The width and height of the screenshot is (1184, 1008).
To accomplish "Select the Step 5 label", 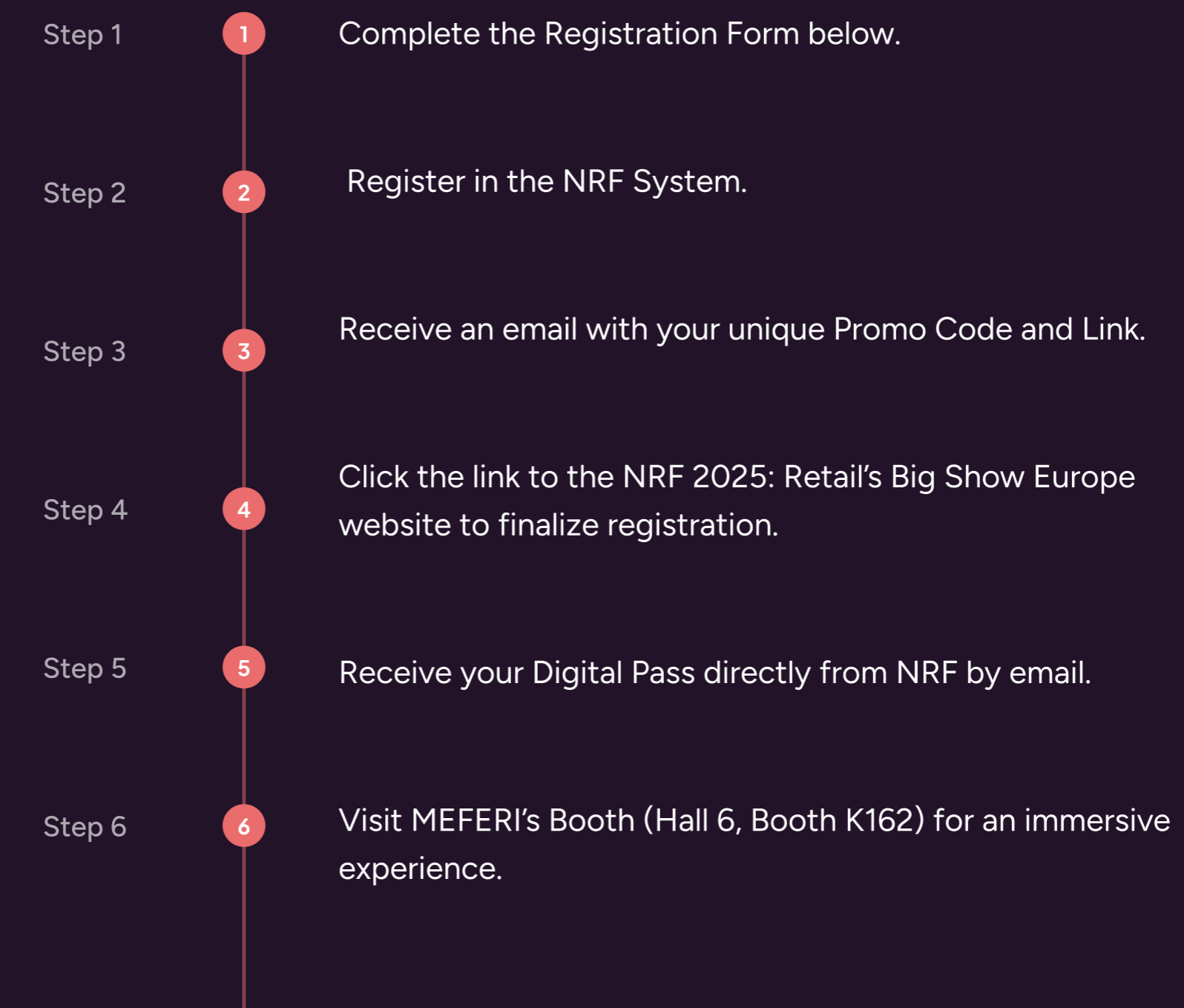I will point(85,668).
